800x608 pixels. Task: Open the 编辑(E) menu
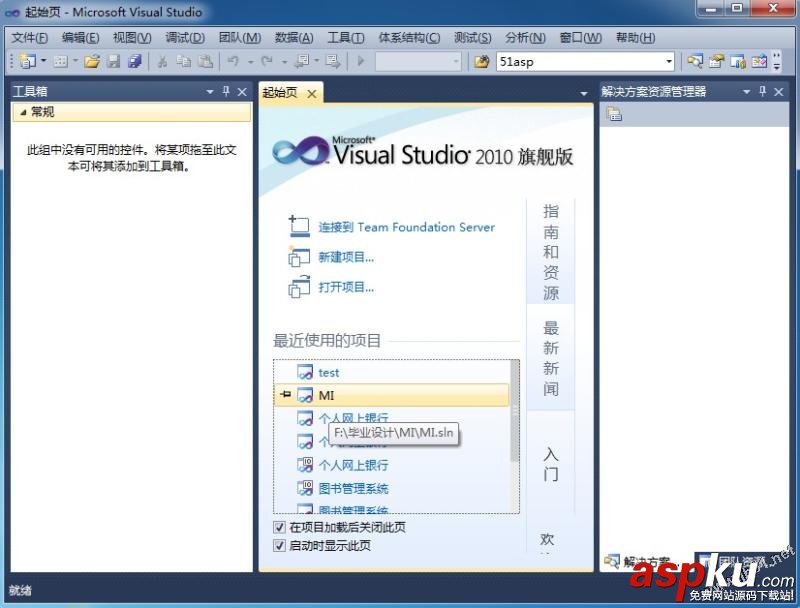tap(80, 38)
